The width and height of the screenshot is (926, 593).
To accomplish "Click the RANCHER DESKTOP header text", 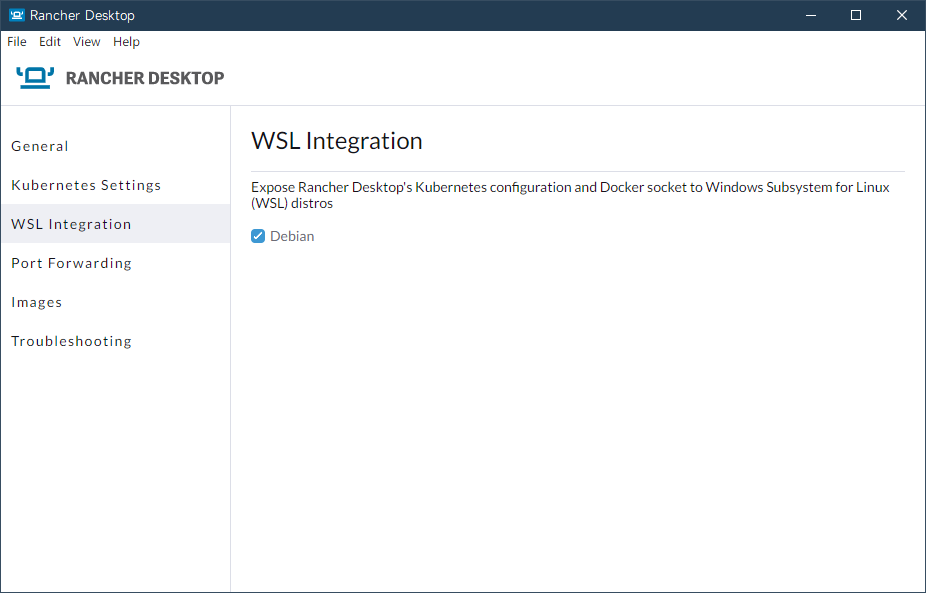I will pos(145,78).
